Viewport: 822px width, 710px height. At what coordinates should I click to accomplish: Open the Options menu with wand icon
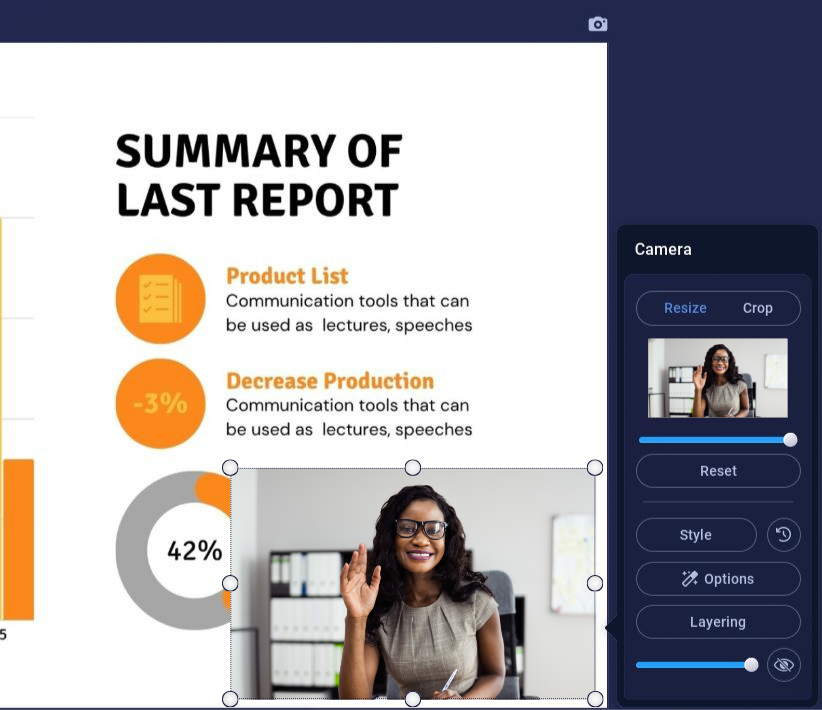tap(718, 579)
